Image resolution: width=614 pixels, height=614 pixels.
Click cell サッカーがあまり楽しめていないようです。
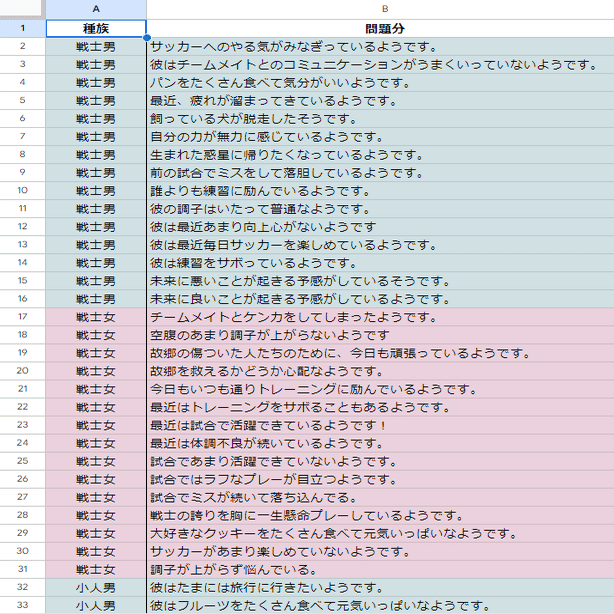click(380, 551)
